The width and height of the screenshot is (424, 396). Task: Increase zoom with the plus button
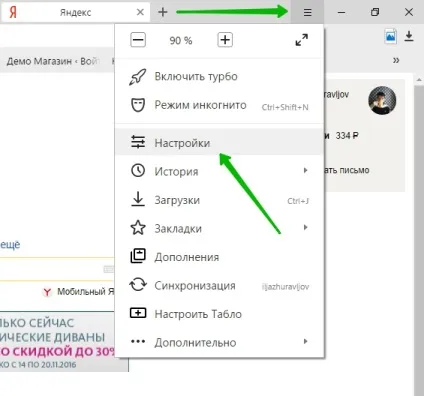point(225,40)
